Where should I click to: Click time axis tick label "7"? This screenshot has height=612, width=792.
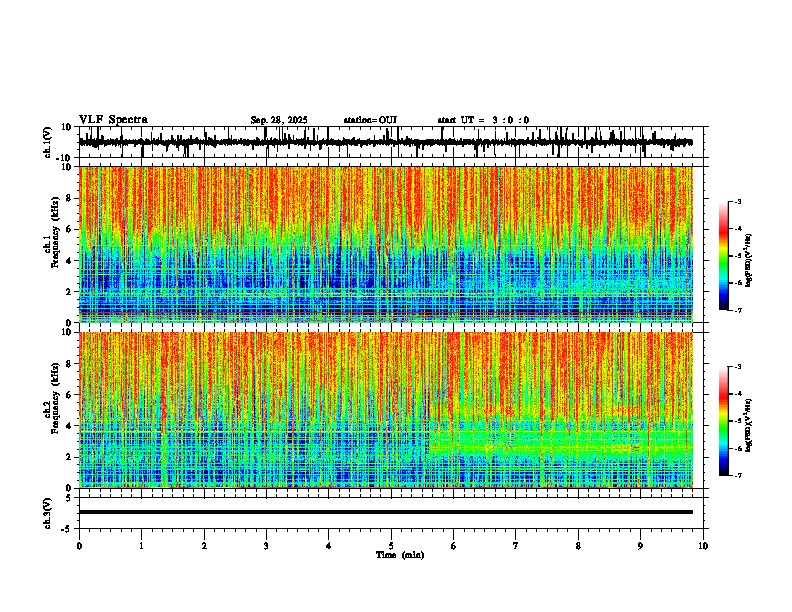516,546
